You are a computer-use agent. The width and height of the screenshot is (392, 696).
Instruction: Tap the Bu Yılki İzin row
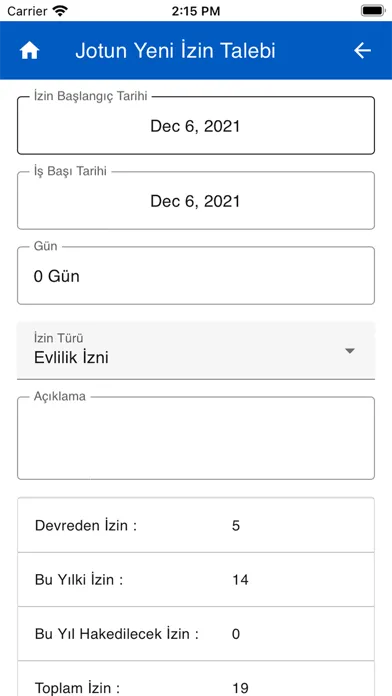click(196, 580)
